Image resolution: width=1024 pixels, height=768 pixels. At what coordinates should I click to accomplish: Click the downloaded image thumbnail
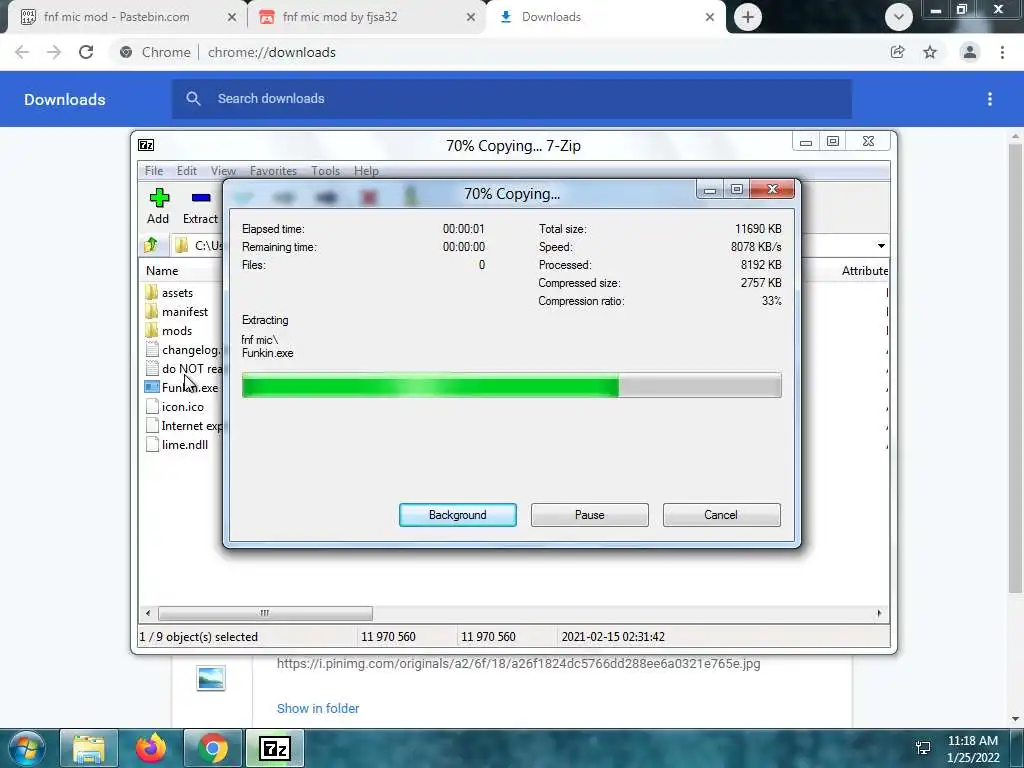(211, 679)
